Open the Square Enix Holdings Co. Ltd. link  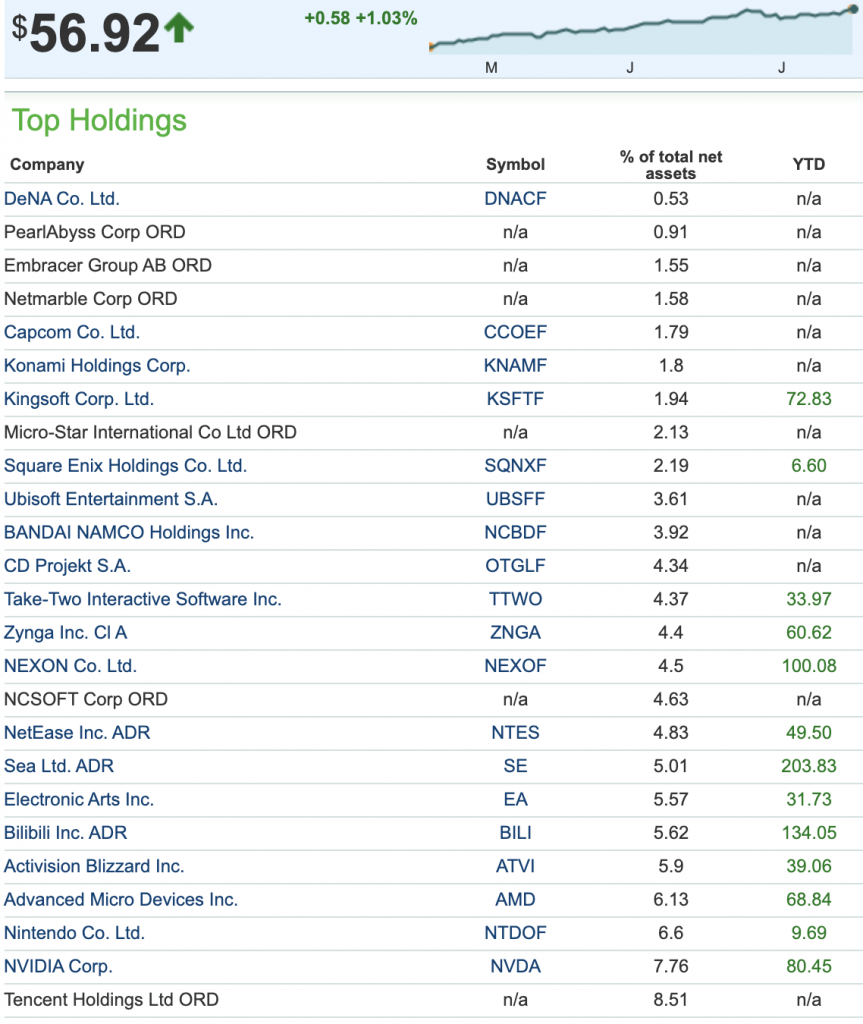click(x=125, y=466)
